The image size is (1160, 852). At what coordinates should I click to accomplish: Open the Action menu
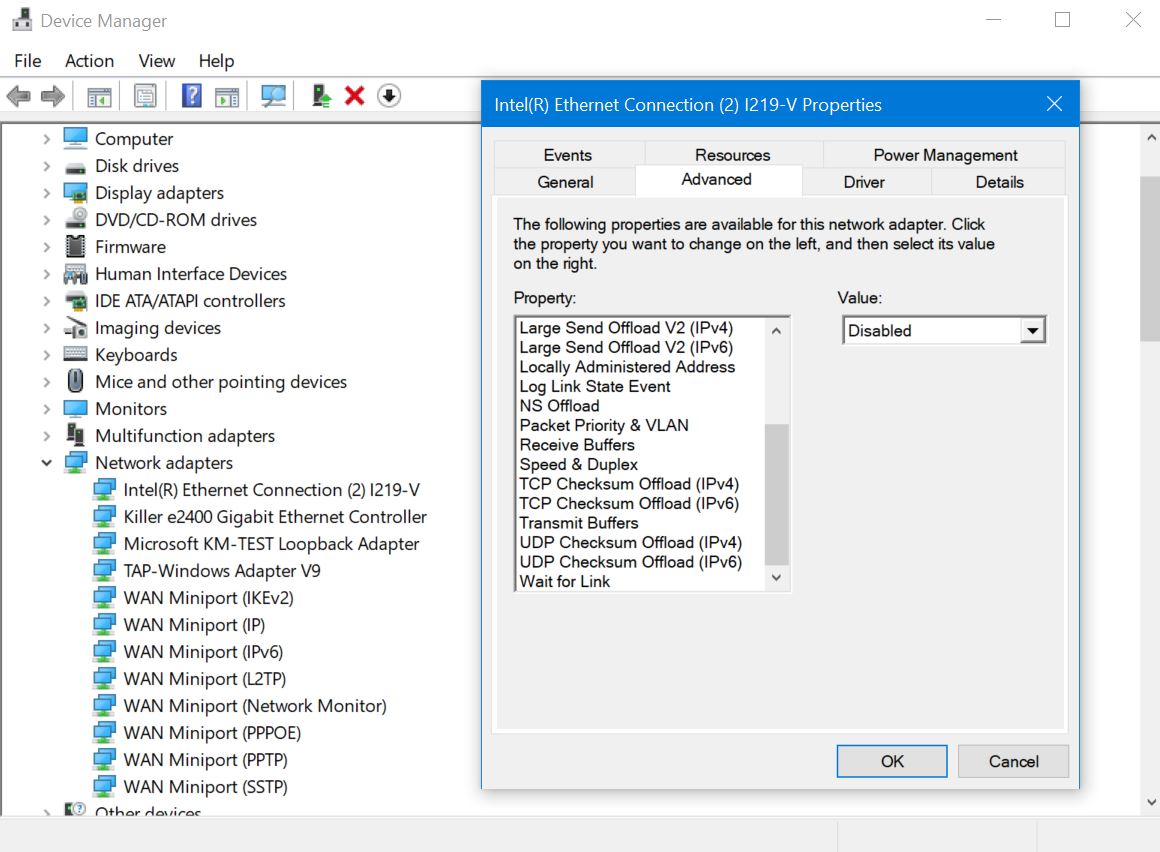point(89,61)
